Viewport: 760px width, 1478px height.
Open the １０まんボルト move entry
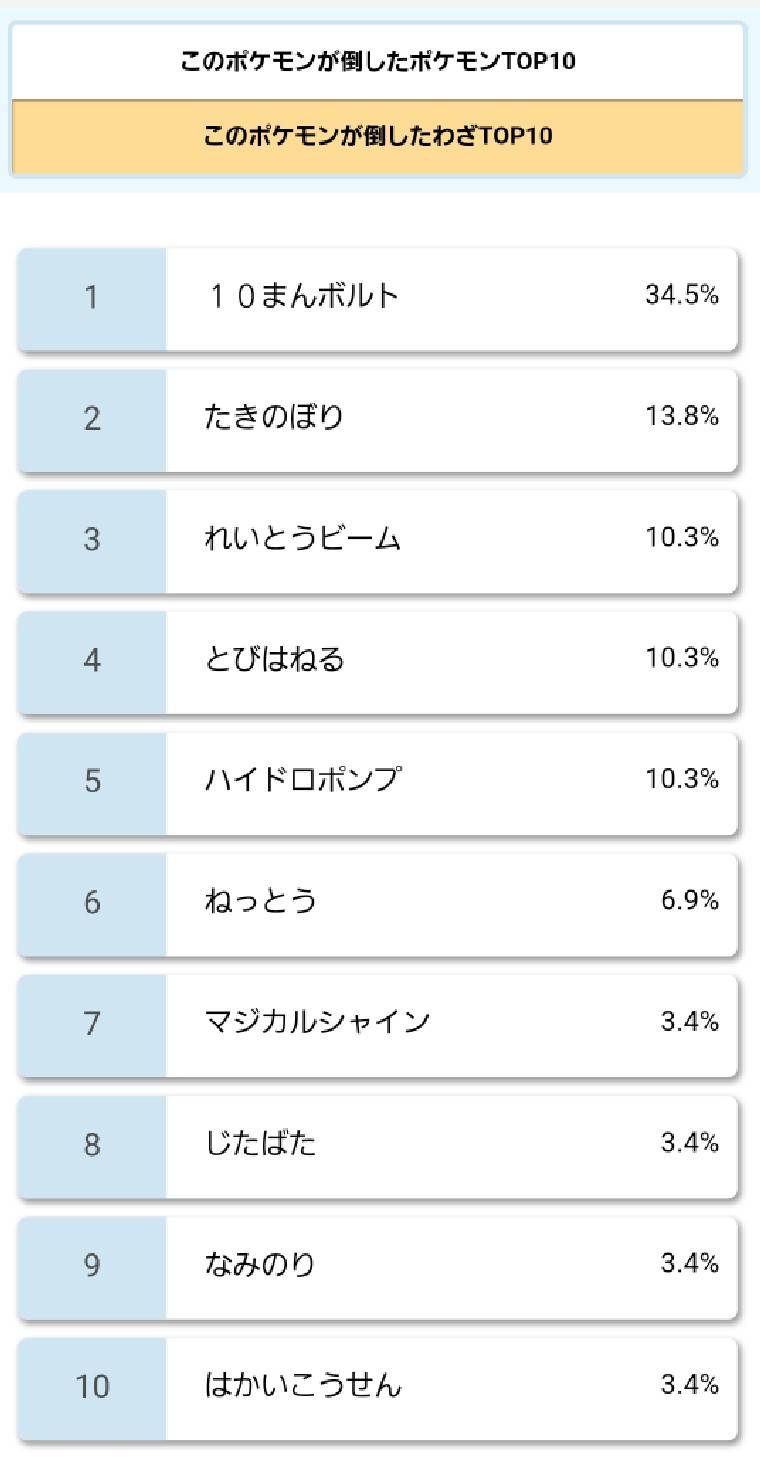point(377,299)
